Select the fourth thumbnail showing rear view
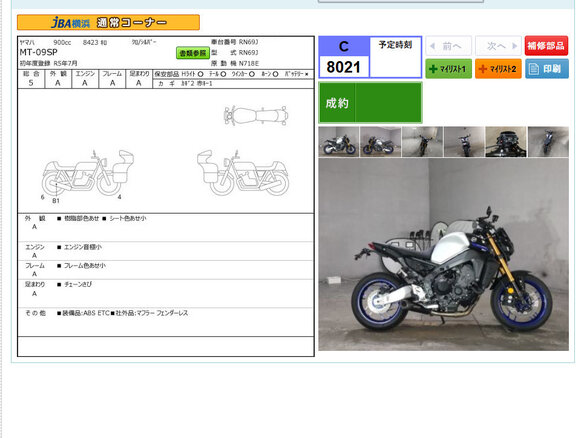 464,142
